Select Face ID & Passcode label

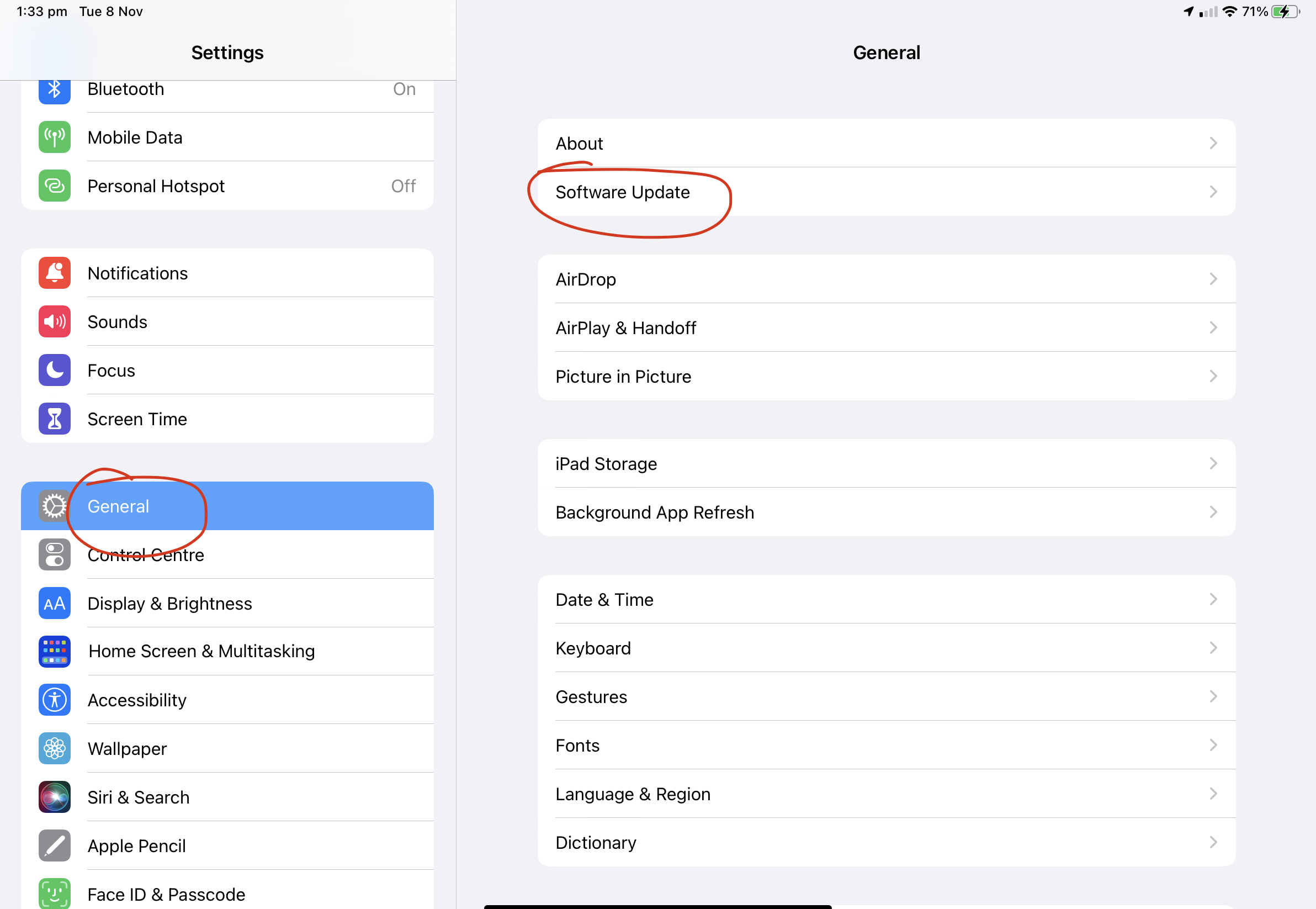[x=166, y=895]
